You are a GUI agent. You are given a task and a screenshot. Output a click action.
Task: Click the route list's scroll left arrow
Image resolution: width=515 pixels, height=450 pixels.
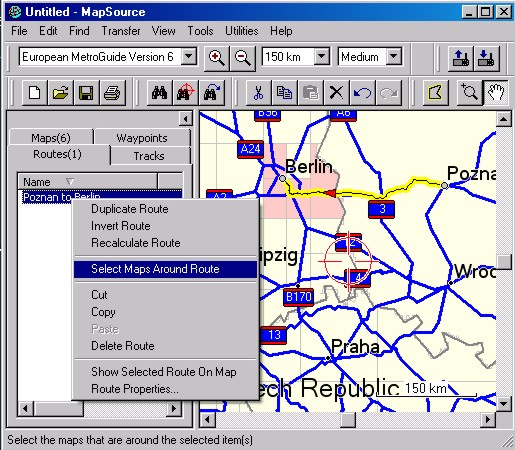coord(25,408)
